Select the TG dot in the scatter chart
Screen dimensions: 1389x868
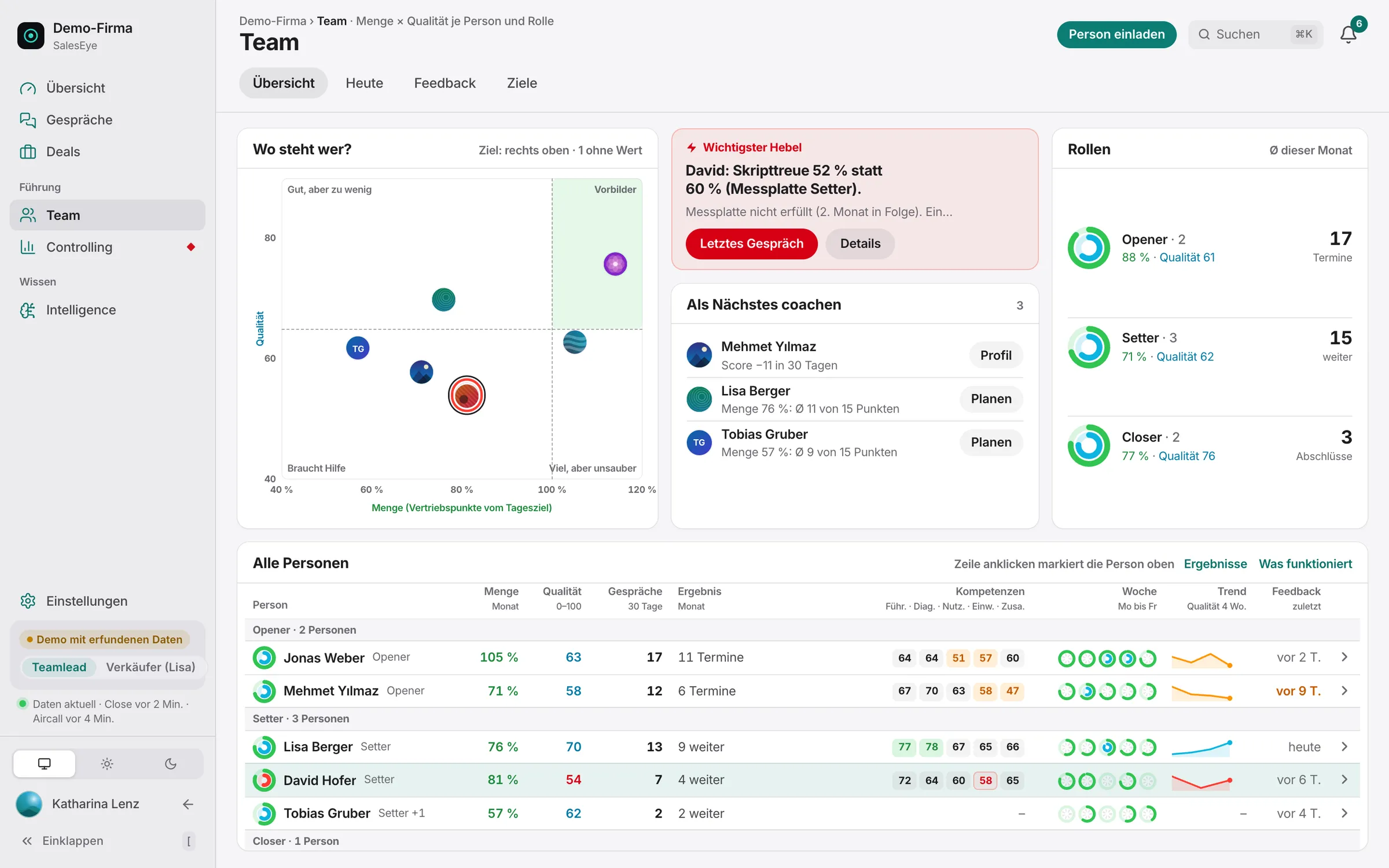(x=358, y=348)
